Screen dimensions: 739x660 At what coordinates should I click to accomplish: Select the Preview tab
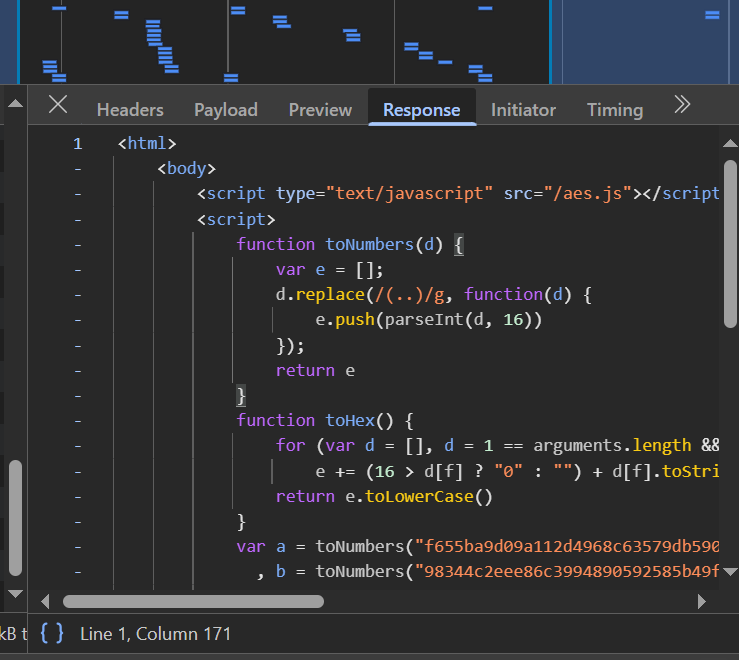(320, 110)
